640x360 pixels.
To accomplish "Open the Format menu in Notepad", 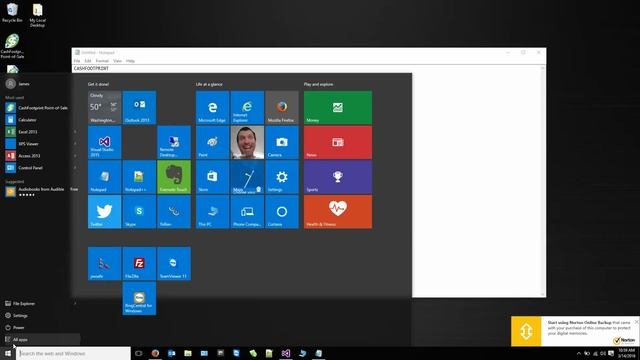I will (102, 61).
